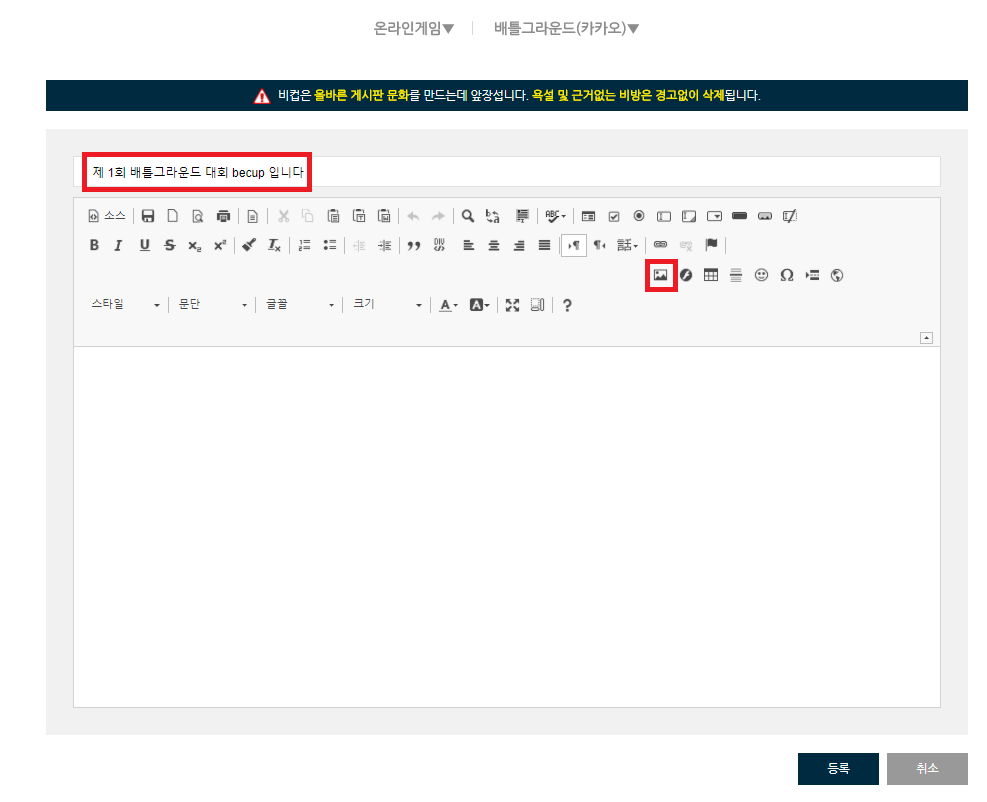Redo the last action

point(438,216)
